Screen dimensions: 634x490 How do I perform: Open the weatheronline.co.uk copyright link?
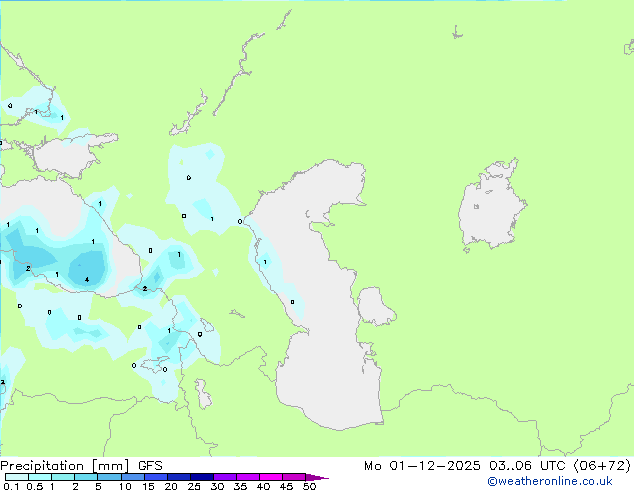[x=549, y=481]
